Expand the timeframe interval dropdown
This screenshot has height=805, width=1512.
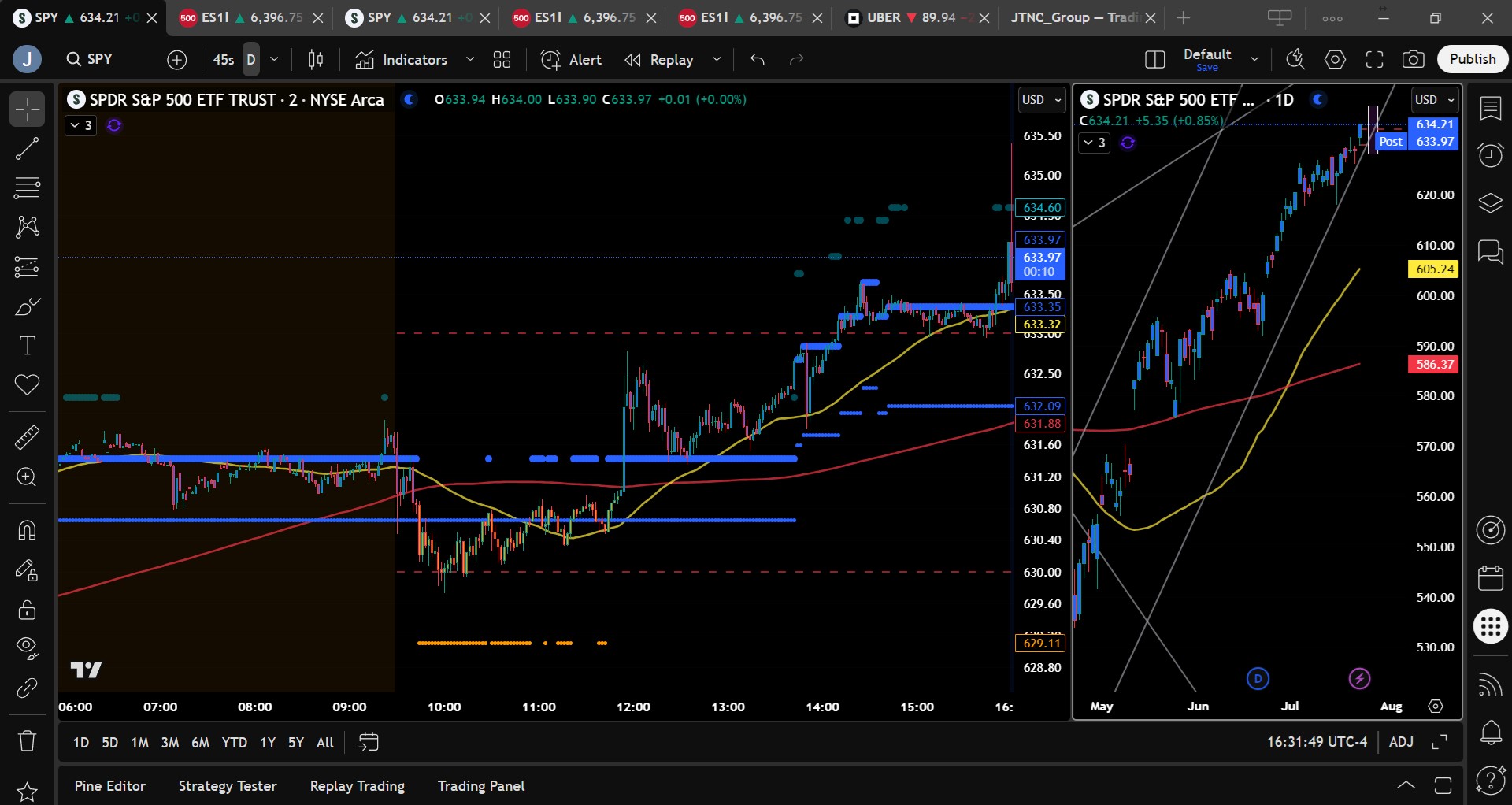(274, 59)
